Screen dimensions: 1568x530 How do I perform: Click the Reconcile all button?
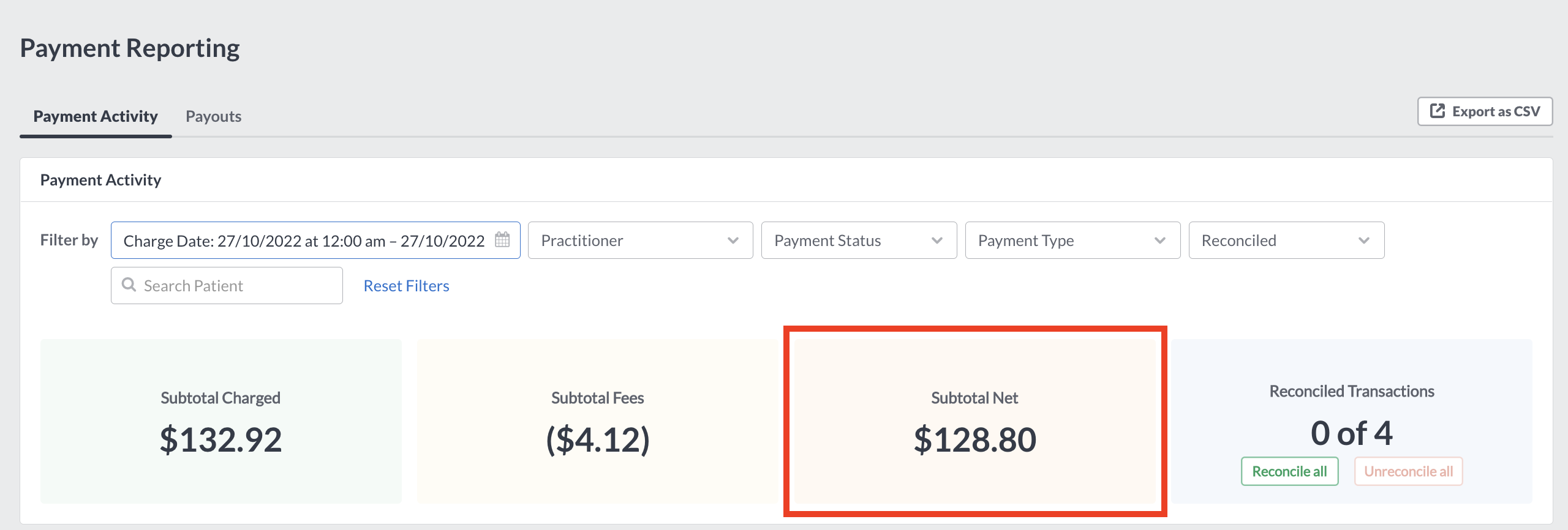pos(1289,471)
